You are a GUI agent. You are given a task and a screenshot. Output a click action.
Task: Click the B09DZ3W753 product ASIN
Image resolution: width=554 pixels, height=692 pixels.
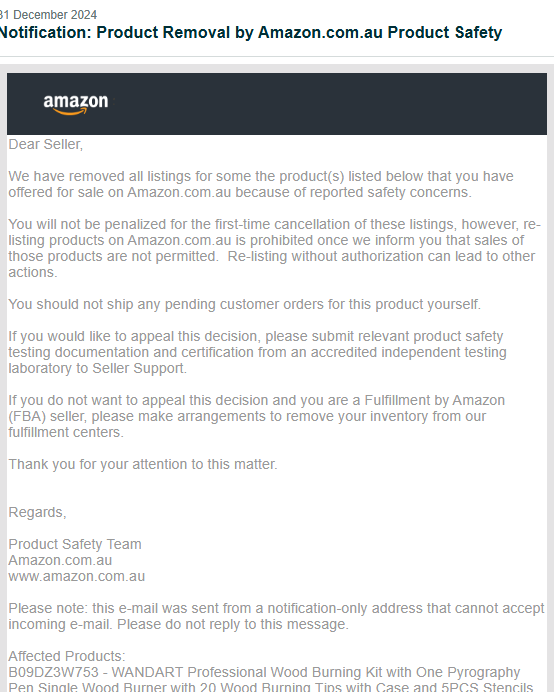point(53,672)
